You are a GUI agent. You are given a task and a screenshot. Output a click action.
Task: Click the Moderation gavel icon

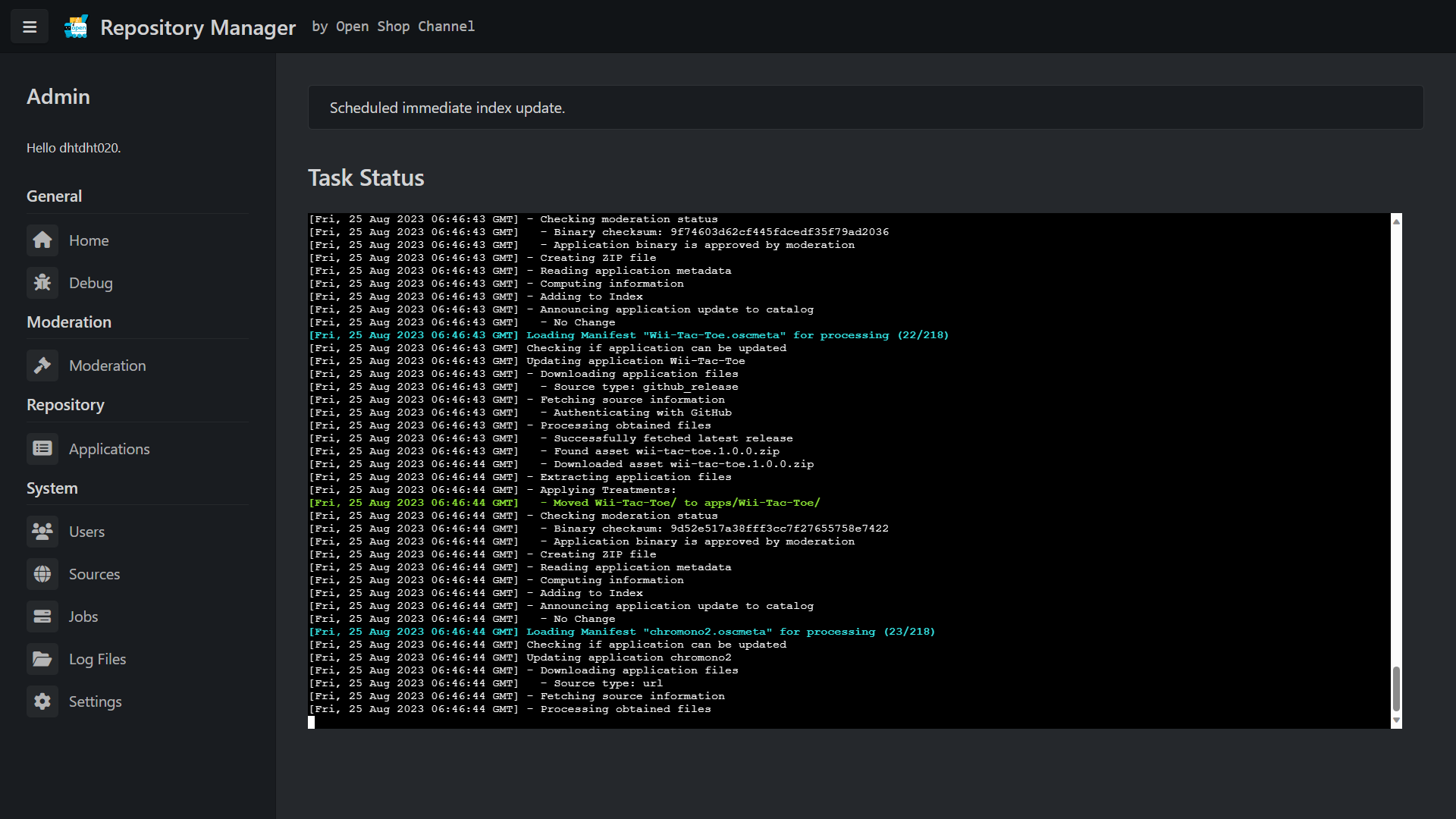click(42, 366)
